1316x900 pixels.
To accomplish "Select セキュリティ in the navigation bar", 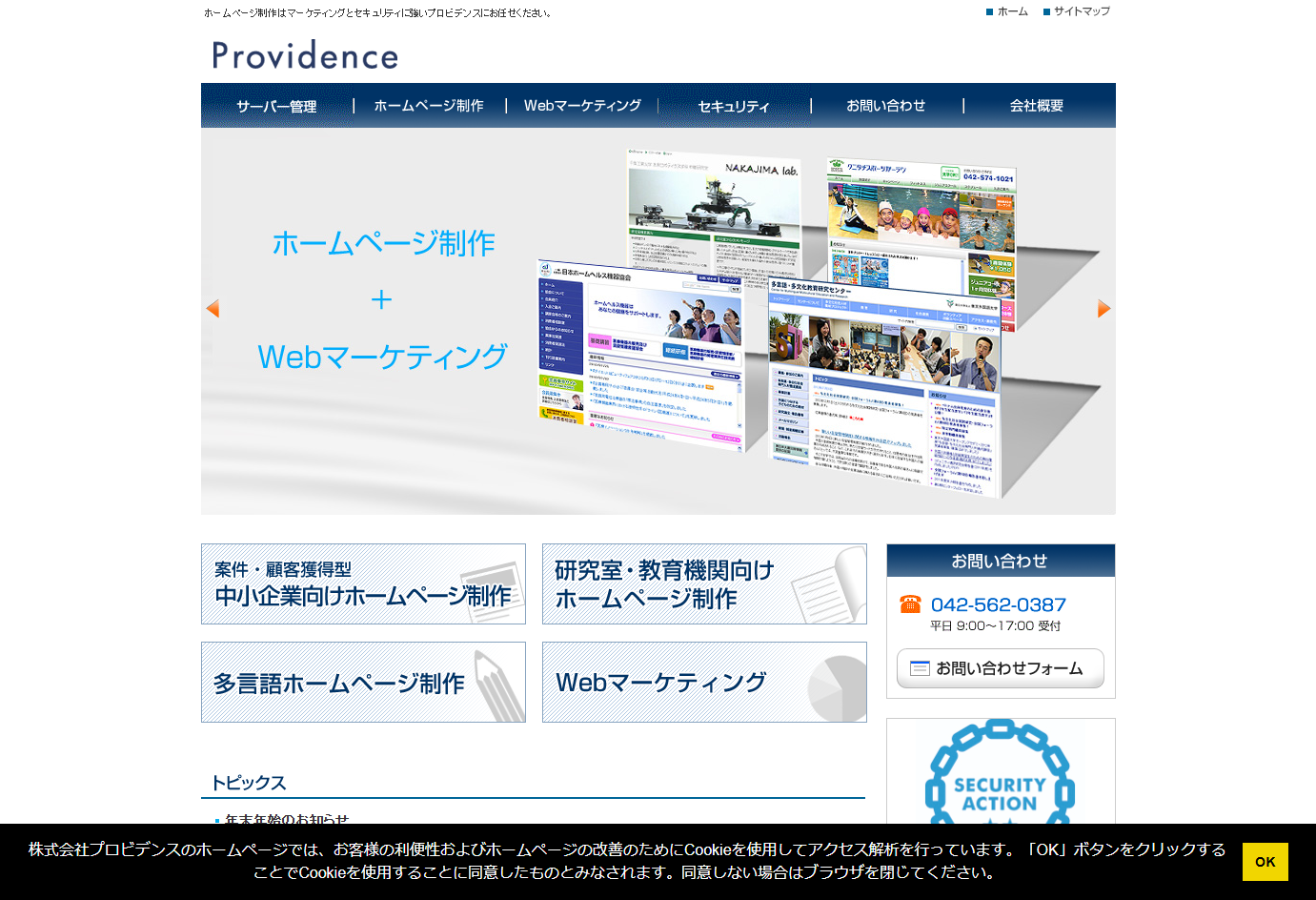I will 734,106.
